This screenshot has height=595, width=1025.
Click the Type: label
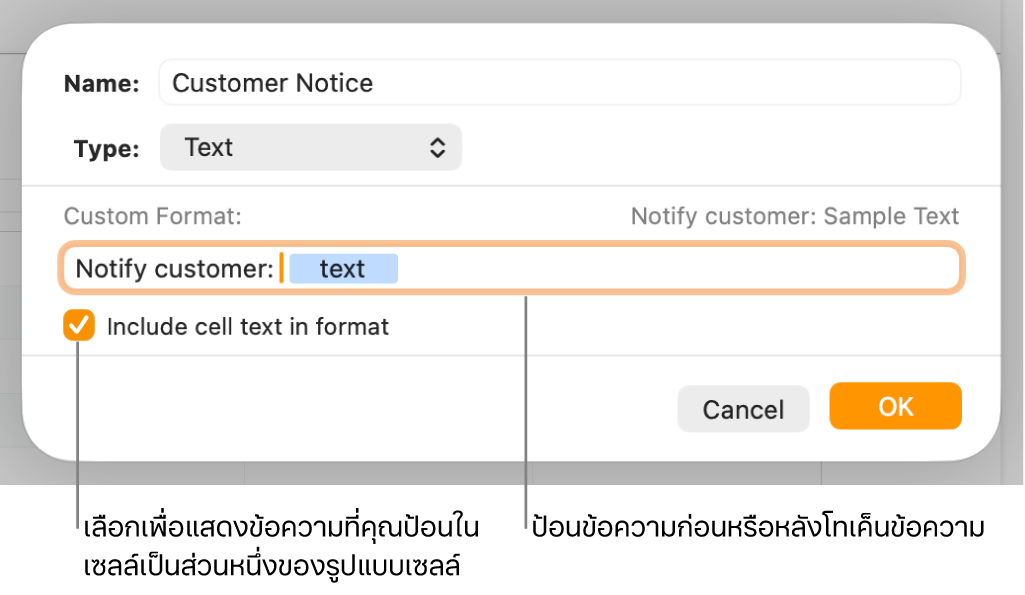pyautogui.click(x=107, y=149)
